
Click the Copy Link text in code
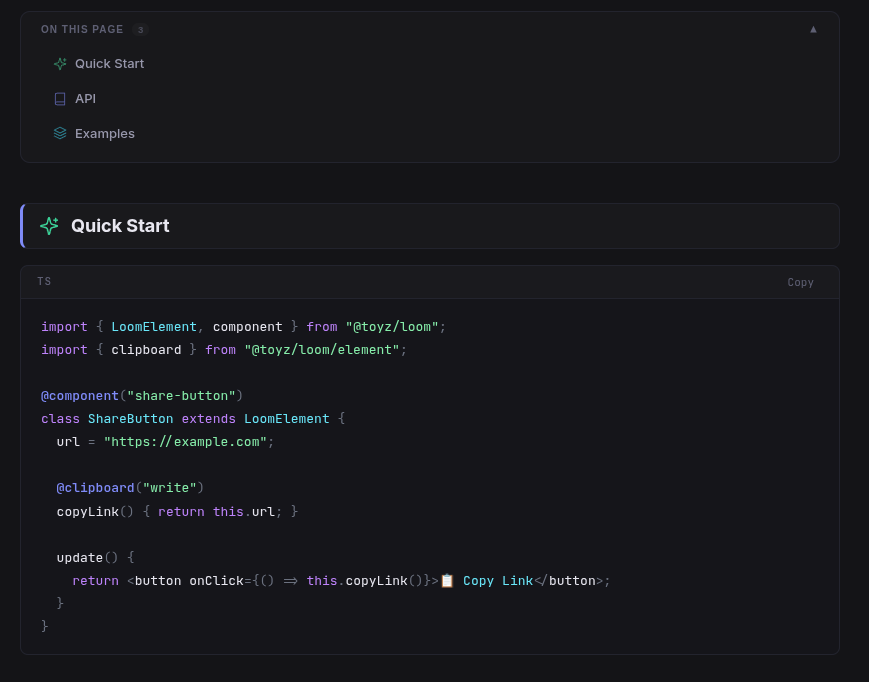(498, 581)
